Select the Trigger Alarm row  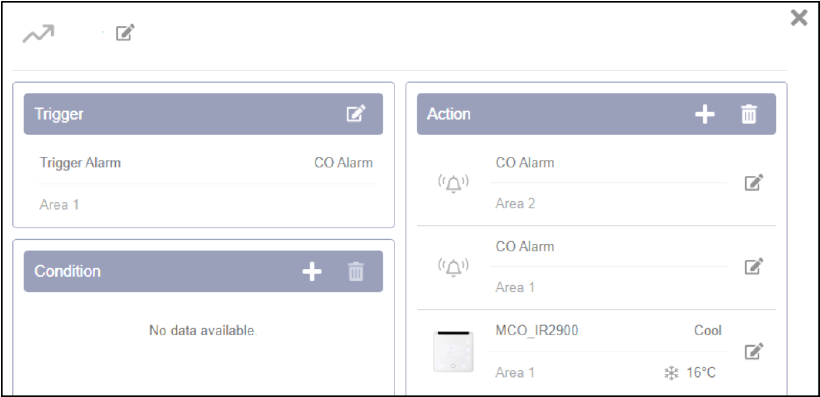pyautogui.click(x=206, y=163)
